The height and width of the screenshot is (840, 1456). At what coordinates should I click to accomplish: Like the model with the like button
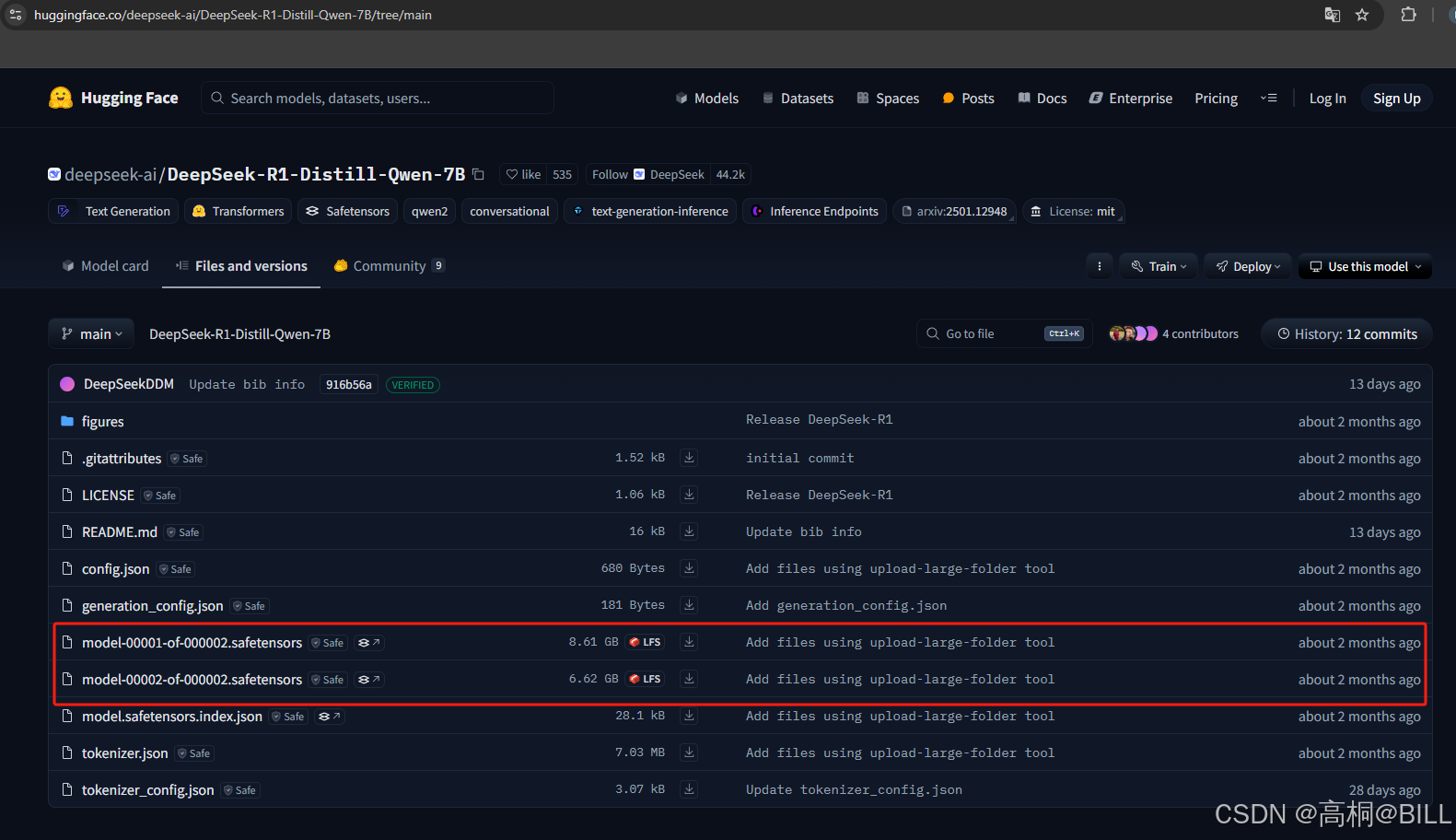[x=524, y=174]
